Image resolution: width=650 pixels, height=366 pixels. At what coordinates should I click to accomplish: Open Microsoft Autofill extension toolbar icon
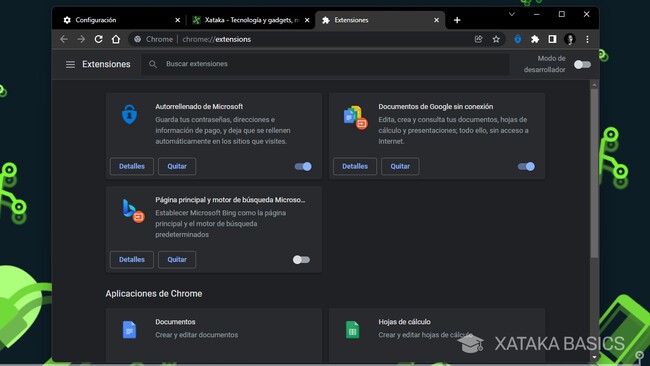click(x=517, y=39)
